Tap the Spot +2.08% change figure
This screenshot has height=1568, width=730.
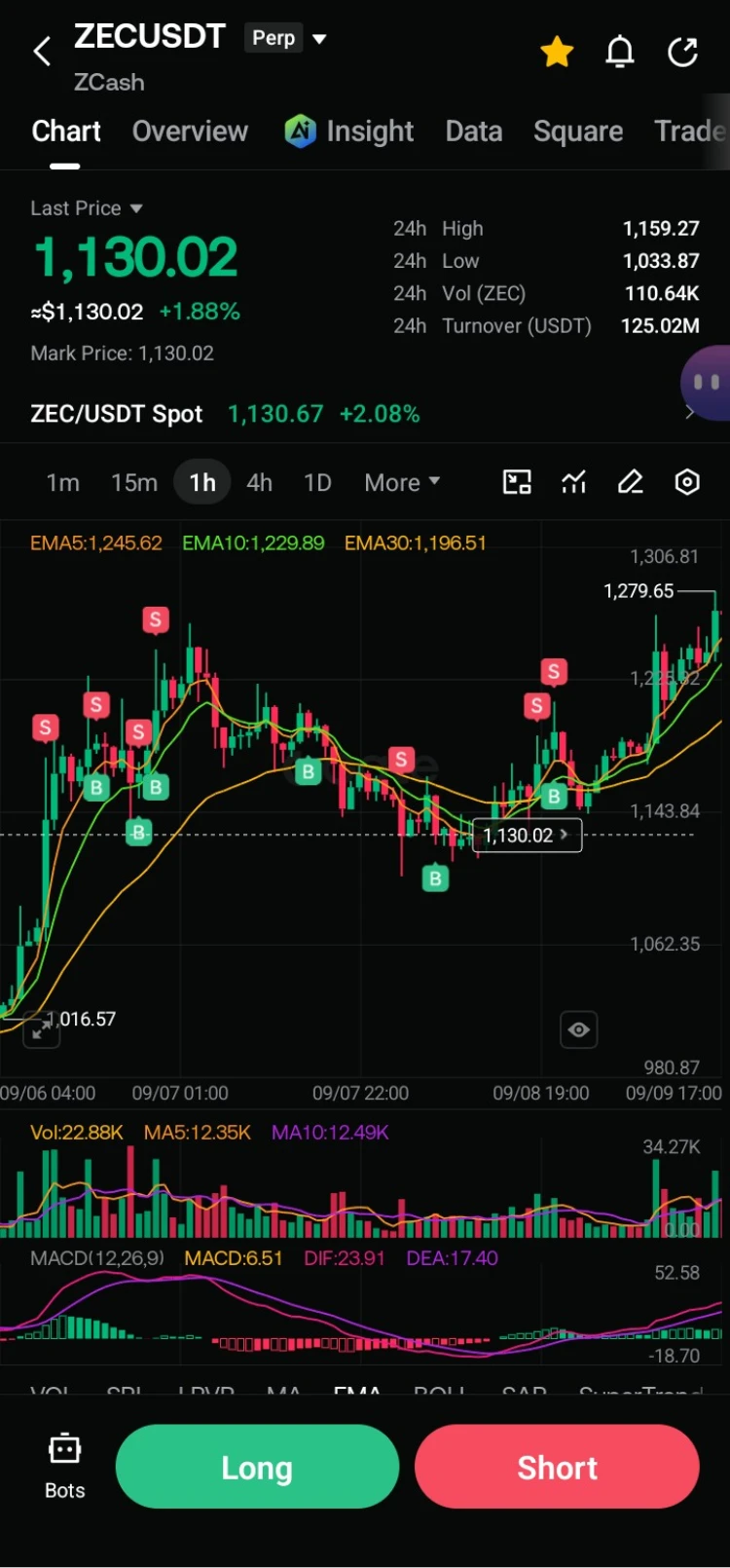coord(380,414)
